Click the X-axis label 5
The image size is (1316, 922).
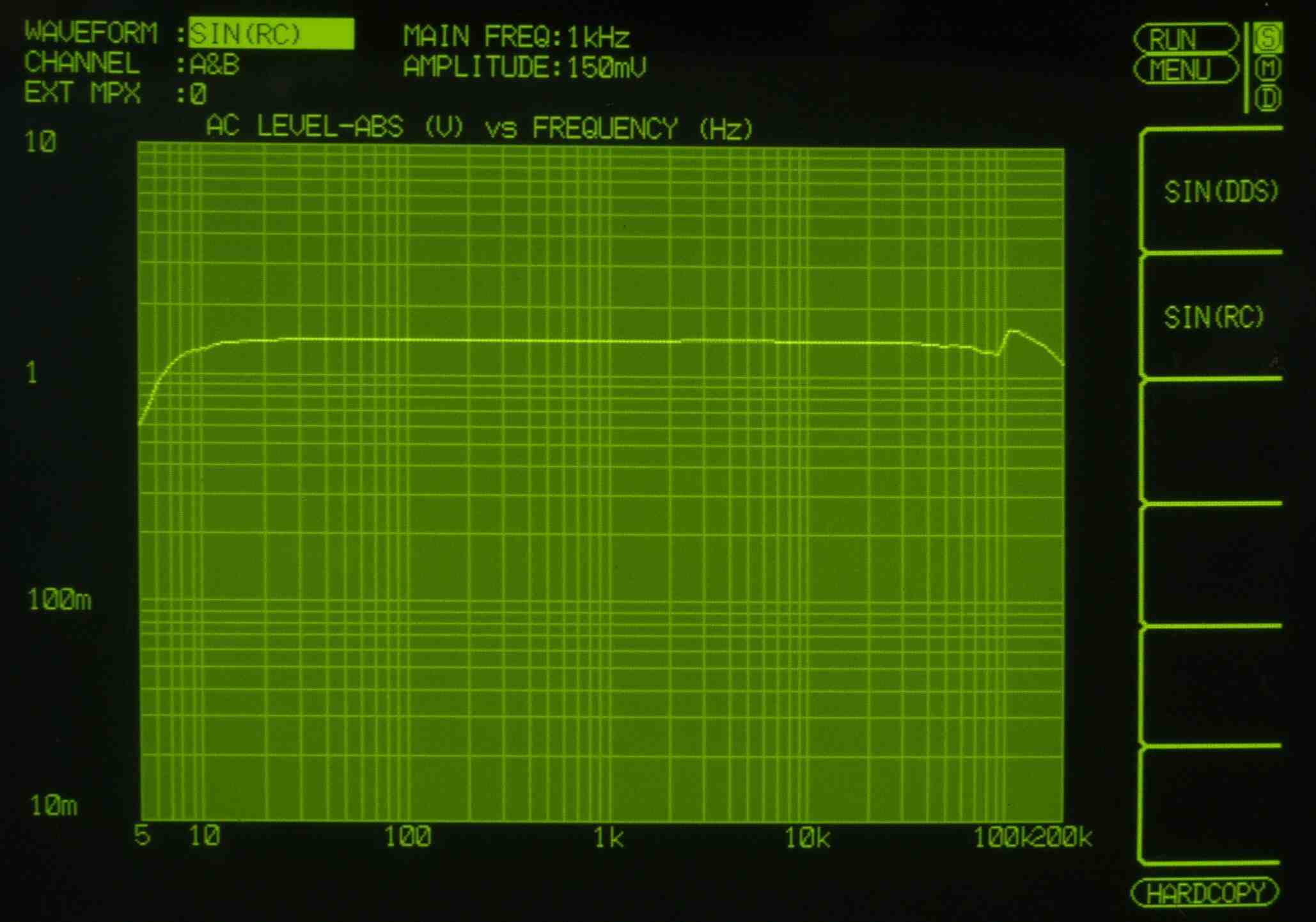tap(143, 836)
